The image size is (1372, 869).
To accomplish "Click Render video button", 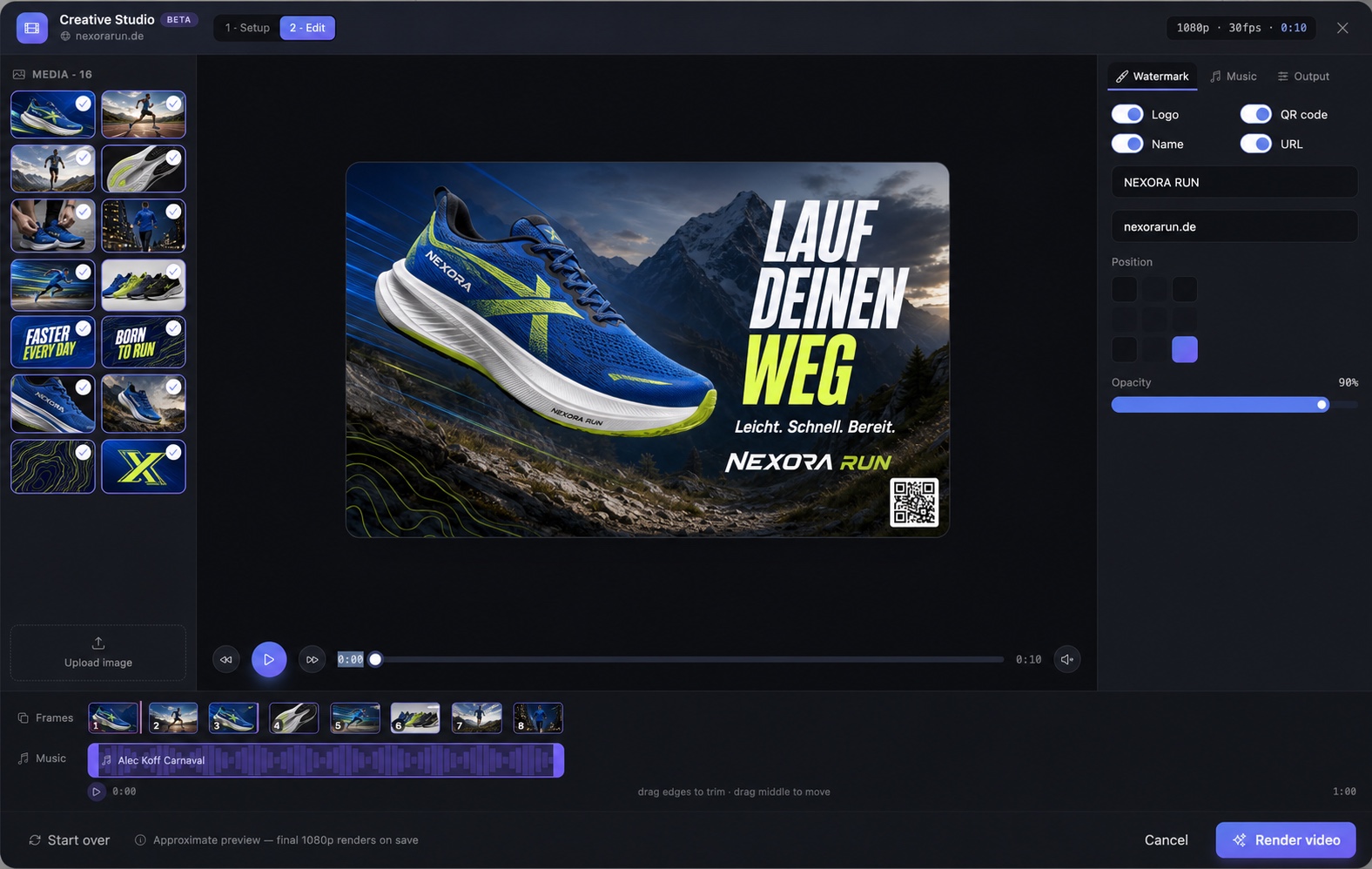I will 1286,840.
